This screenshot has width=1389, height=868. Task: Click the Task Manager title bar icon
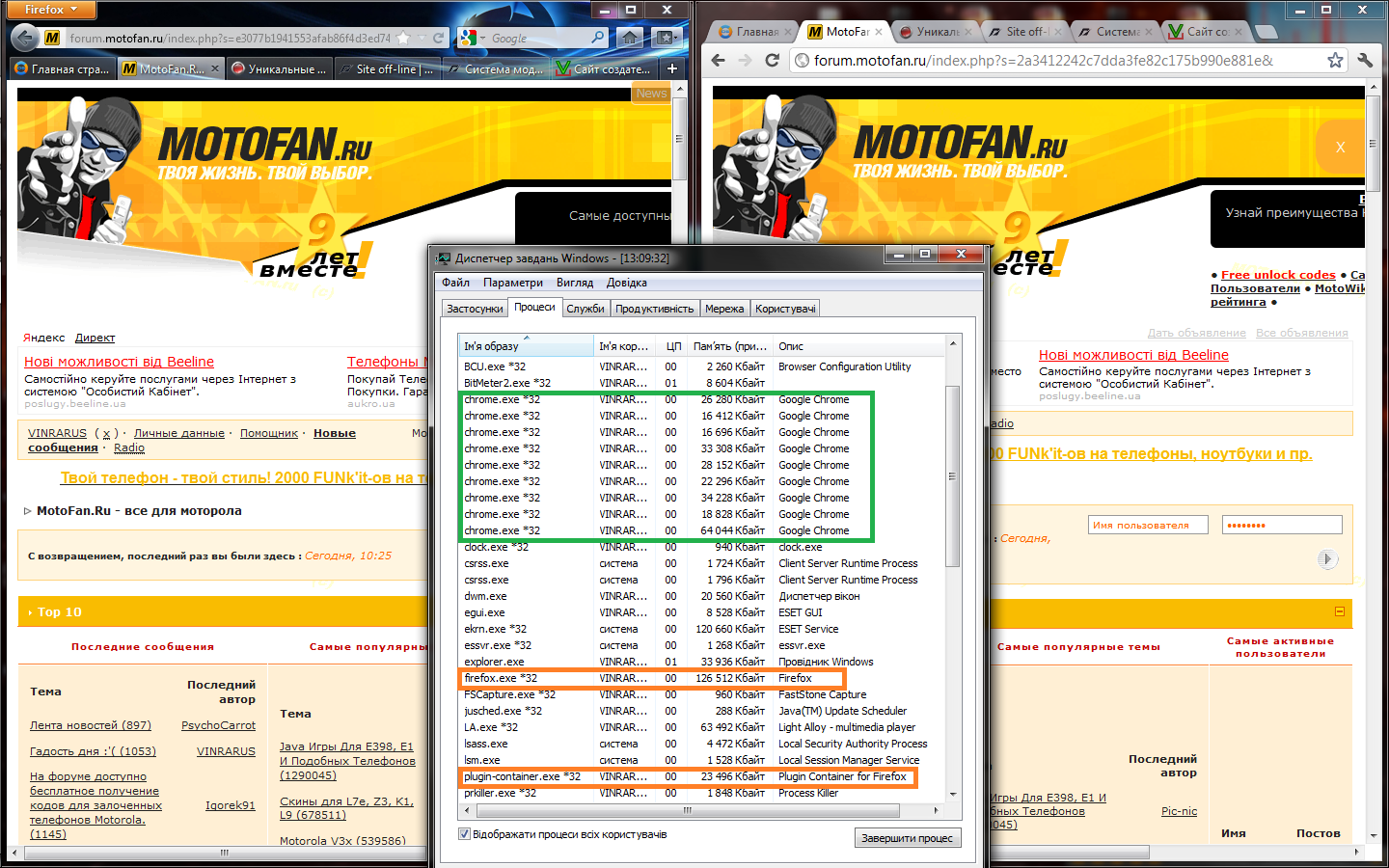(444, 258)
